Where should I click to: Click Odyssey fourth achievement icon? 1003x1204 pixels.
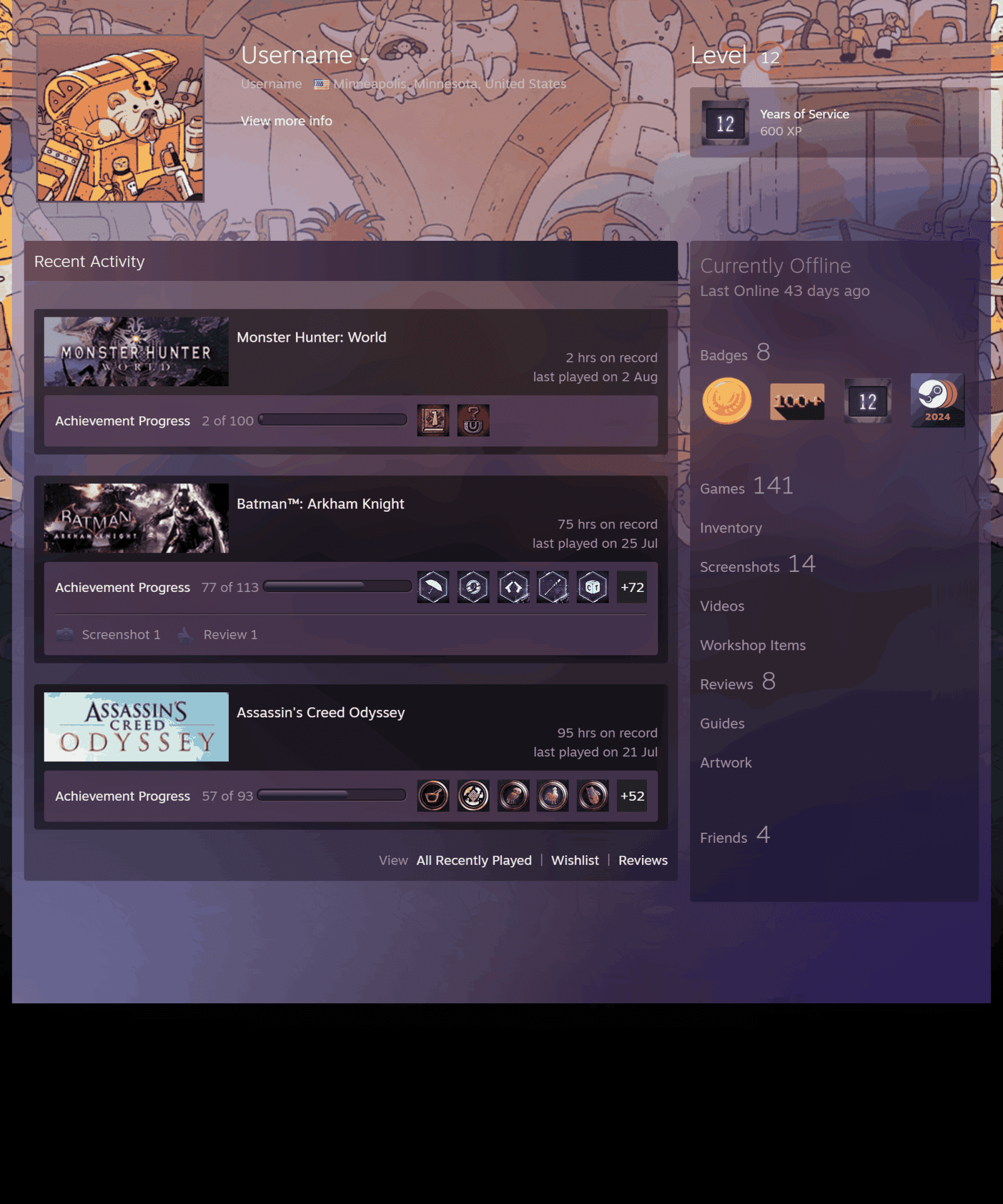[553, 796]
